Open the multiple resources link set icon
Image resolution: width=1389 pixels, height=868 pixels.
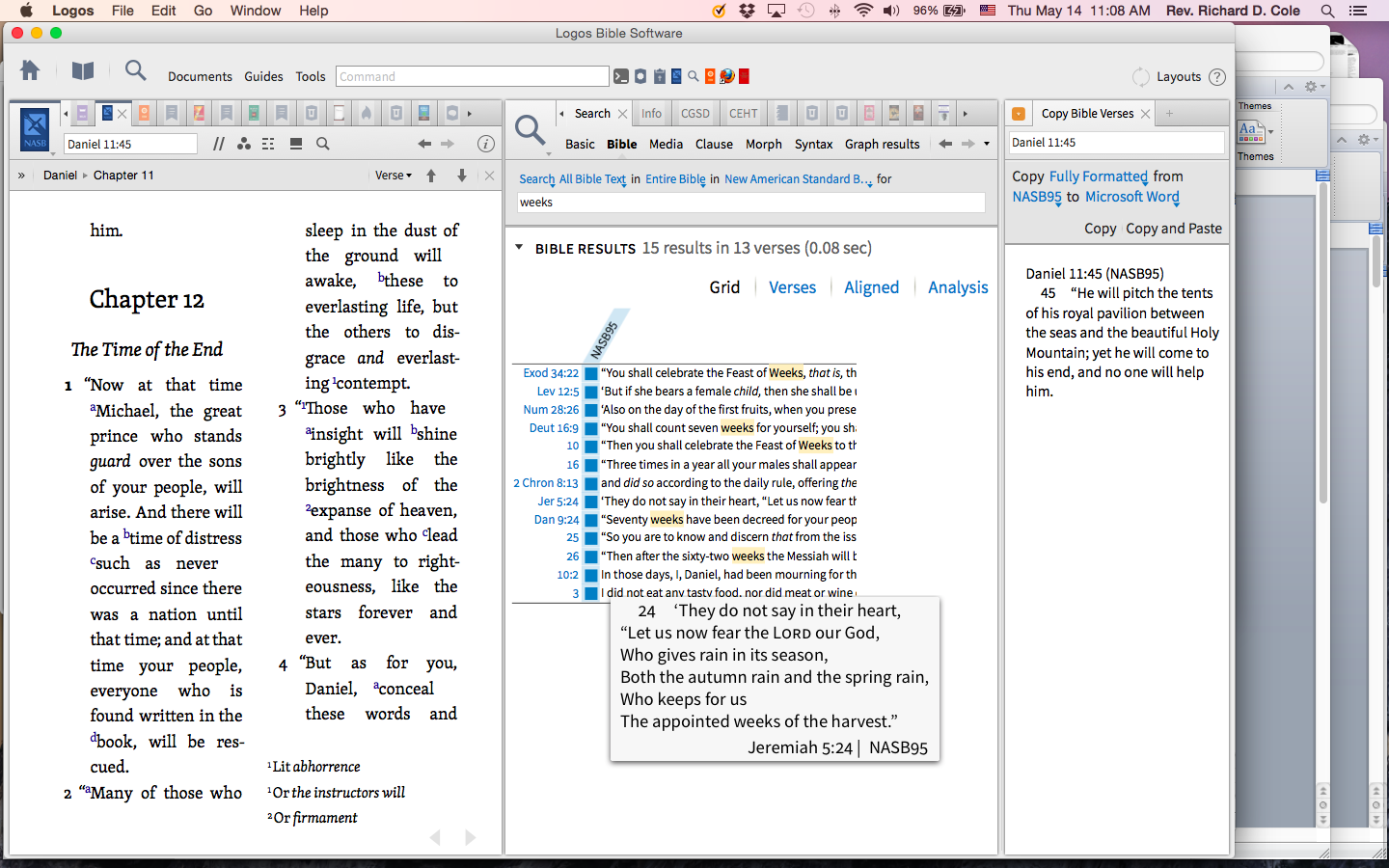tap(268, 144)
